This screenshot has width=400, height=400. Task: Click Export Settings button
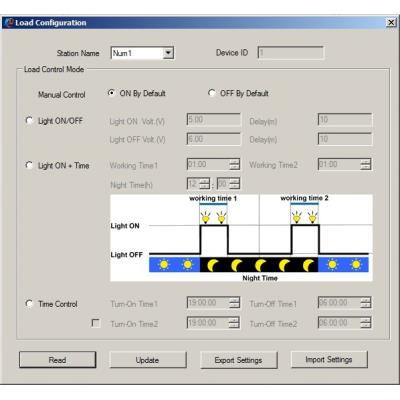point(239,360)
